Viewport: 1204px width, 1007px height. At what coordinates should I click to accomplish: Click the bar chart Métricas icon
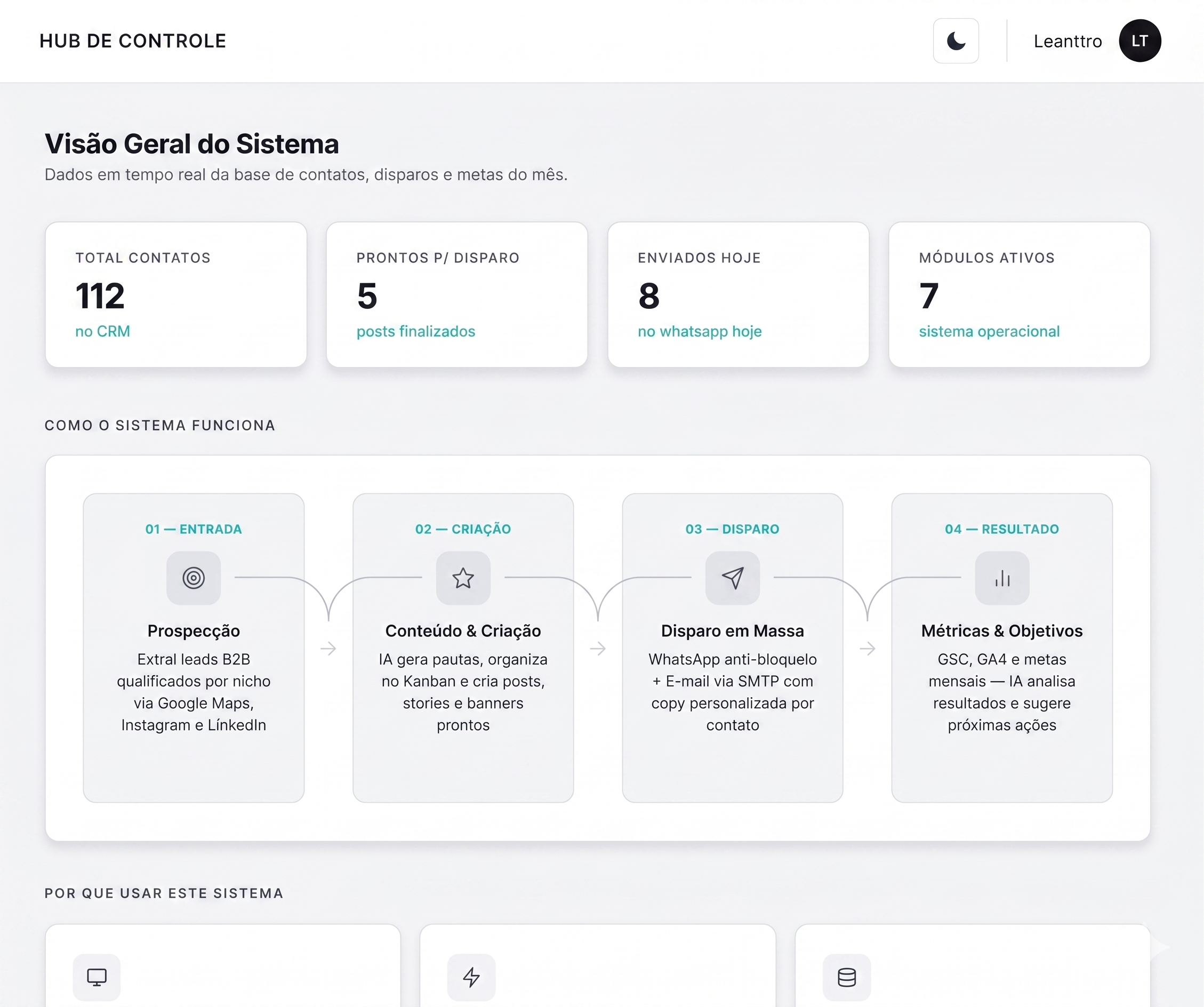(x=1001, y=578)
